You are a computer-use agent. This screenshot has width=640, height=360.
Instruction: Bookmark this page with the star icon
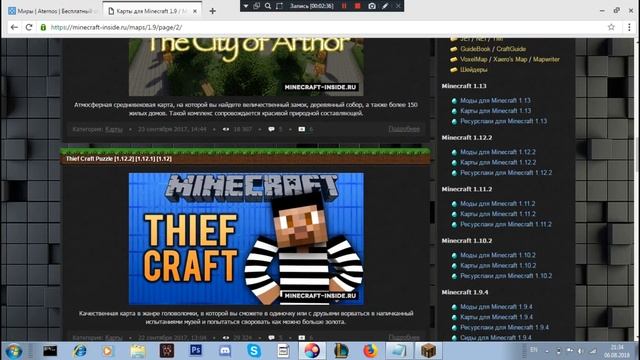click(611, 27)
